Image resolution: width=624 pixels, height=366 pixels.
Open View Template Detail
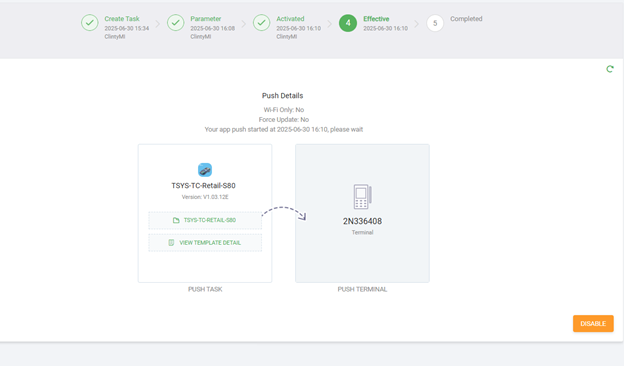(205, 243)
